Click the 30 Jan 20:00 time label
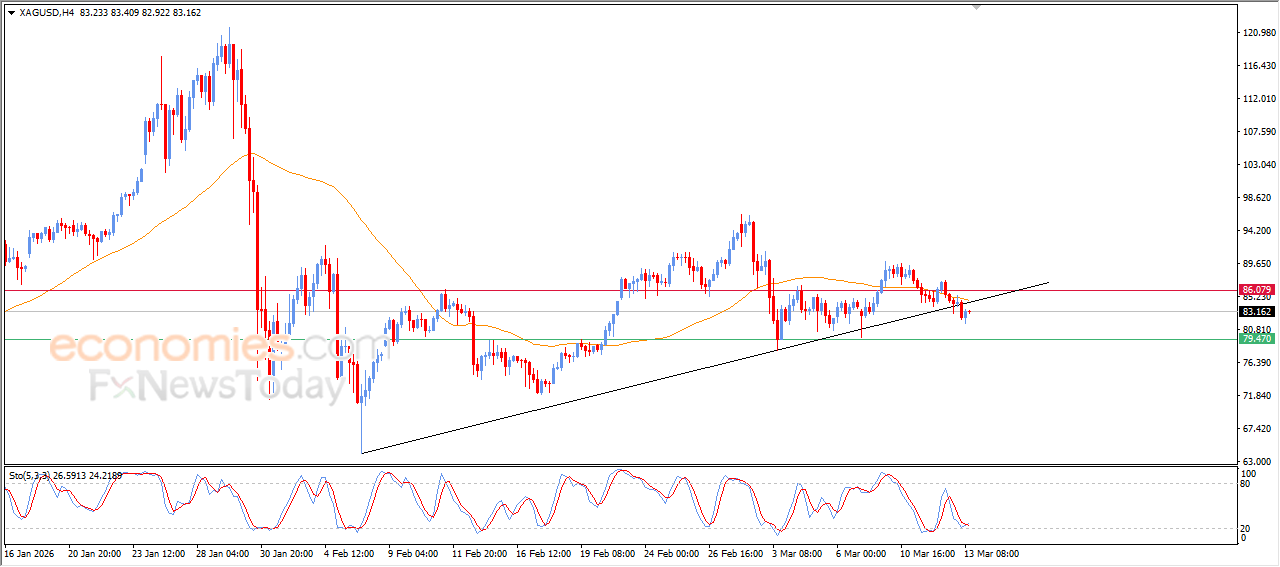1280x567 pixels. click(287, 552)
